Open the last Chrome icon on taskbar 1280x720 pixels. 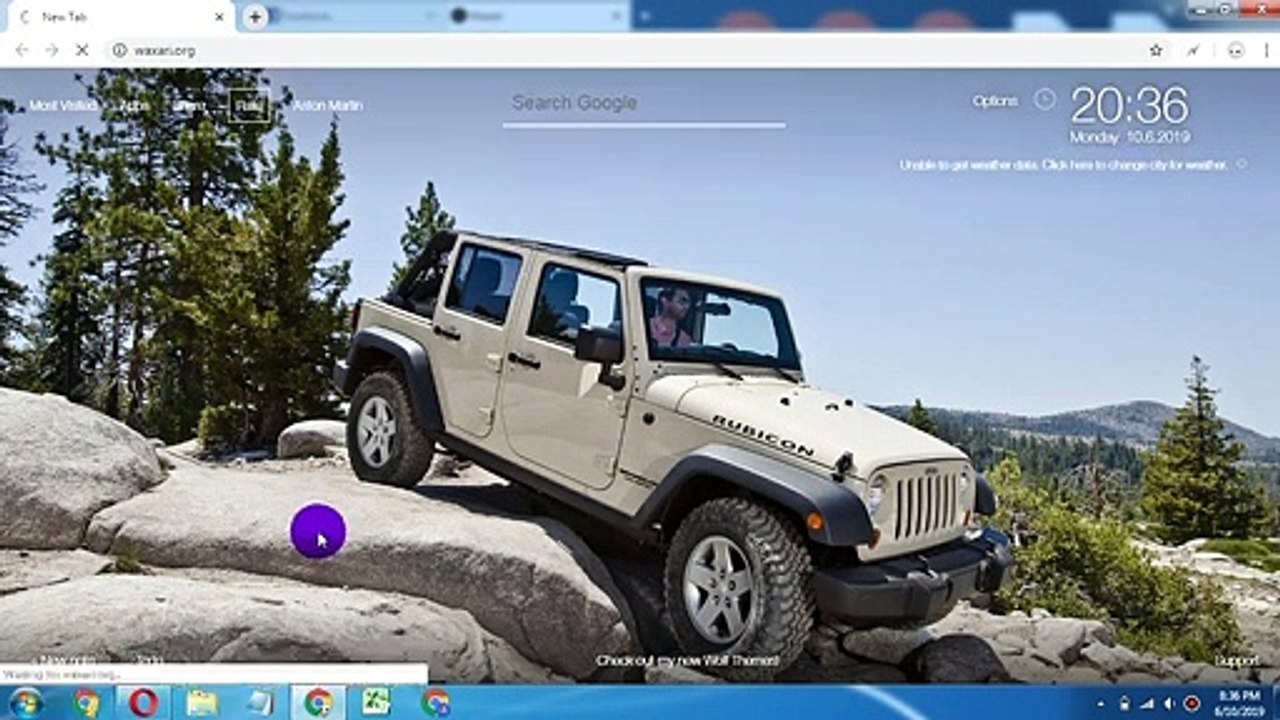[435, 702]
